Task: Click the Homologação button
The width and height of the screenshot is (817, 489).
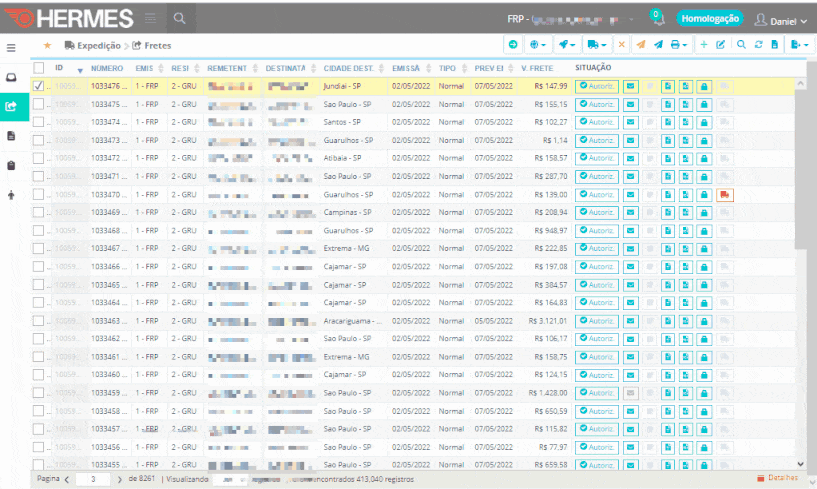Action: 709,18
